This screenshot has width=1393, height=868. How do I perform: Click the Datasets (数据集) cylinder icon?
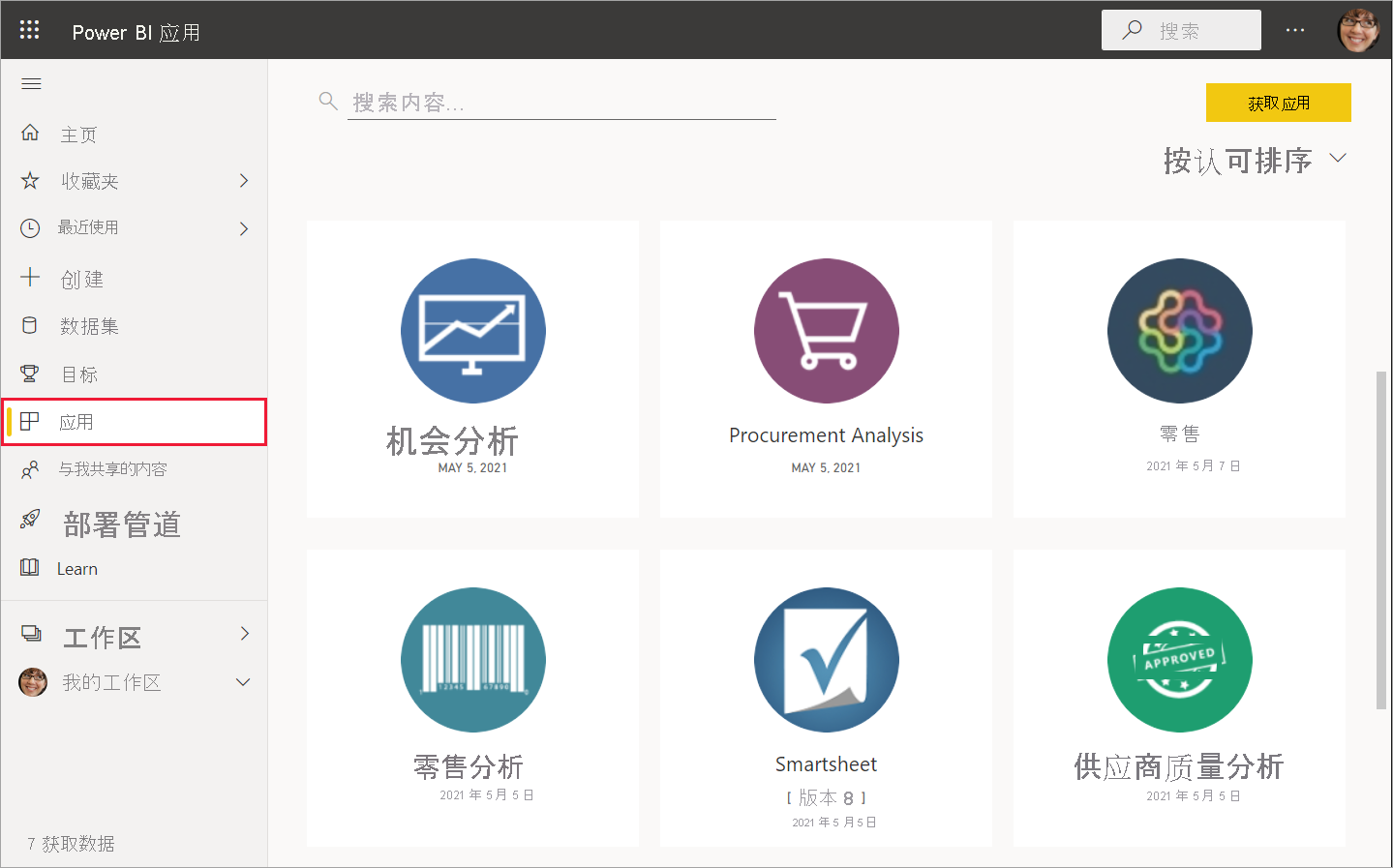click(30, 325)
